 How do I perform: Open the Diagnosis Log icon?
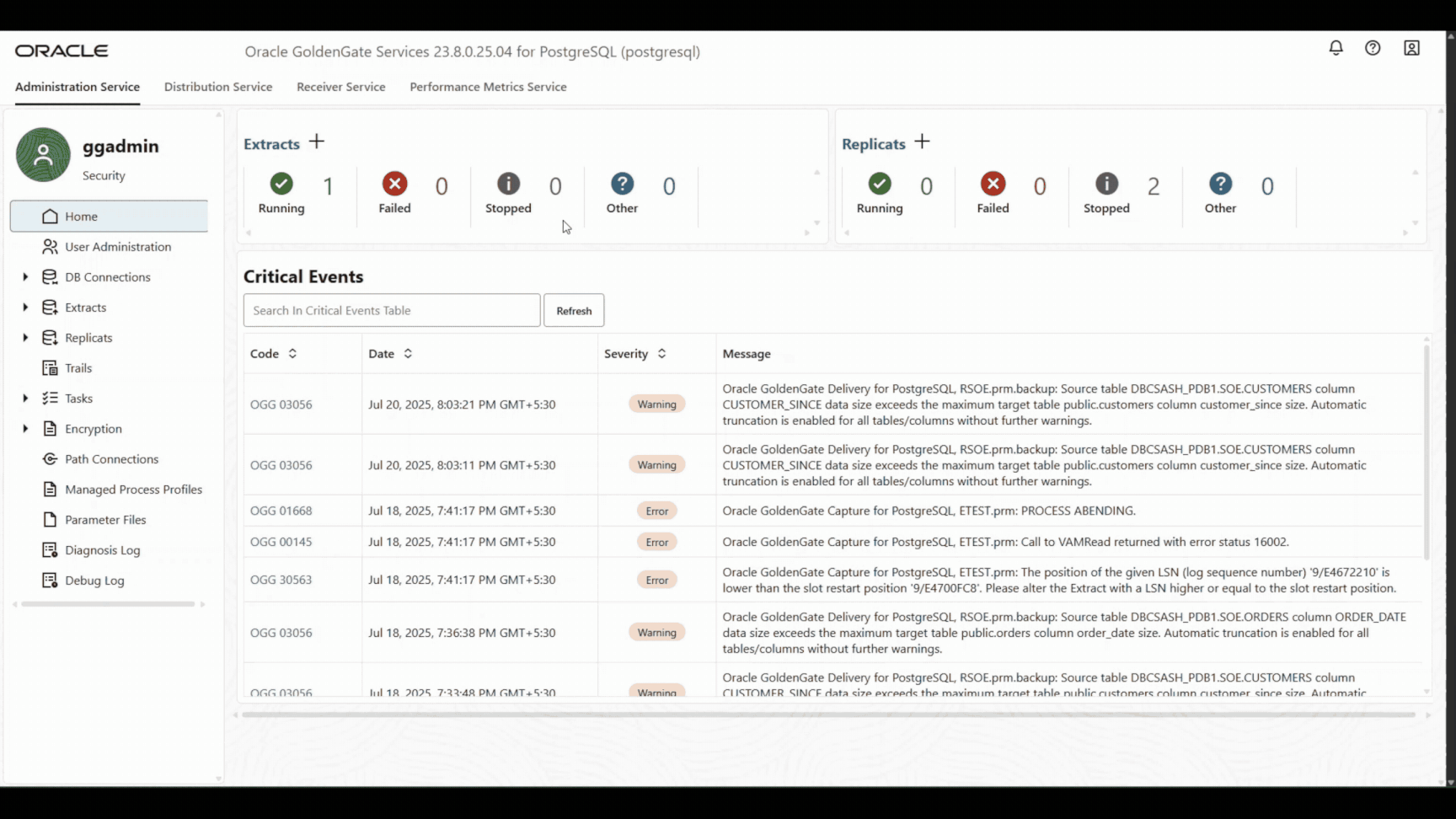point(50,549)
